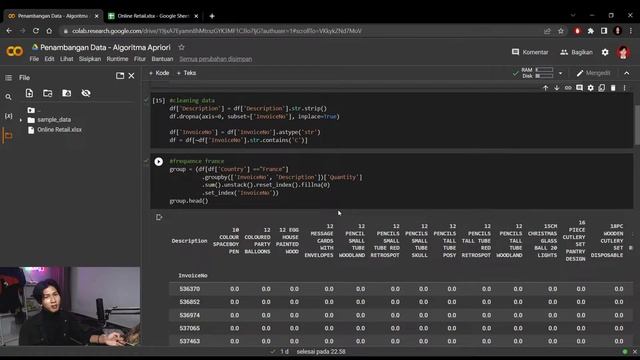Screen dimensions: 640x360
Task: Clear cell output icon
Action: 159,217
